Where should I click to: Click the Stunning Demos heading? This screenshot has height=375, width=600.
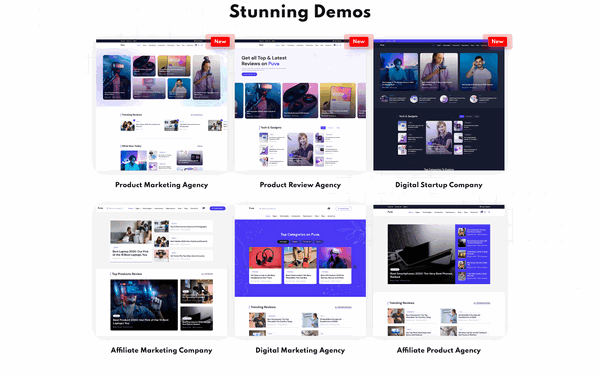coord(300,11)
